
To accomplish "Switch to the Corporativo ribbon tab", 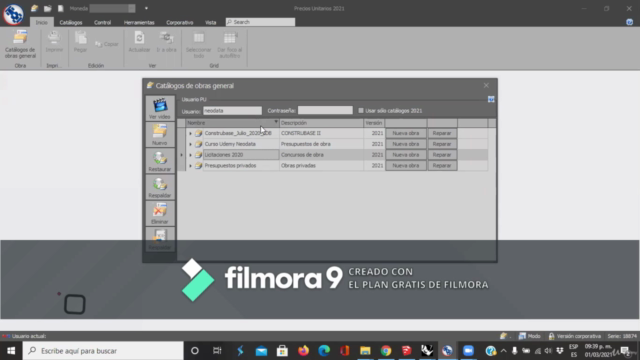I will 180,22.
